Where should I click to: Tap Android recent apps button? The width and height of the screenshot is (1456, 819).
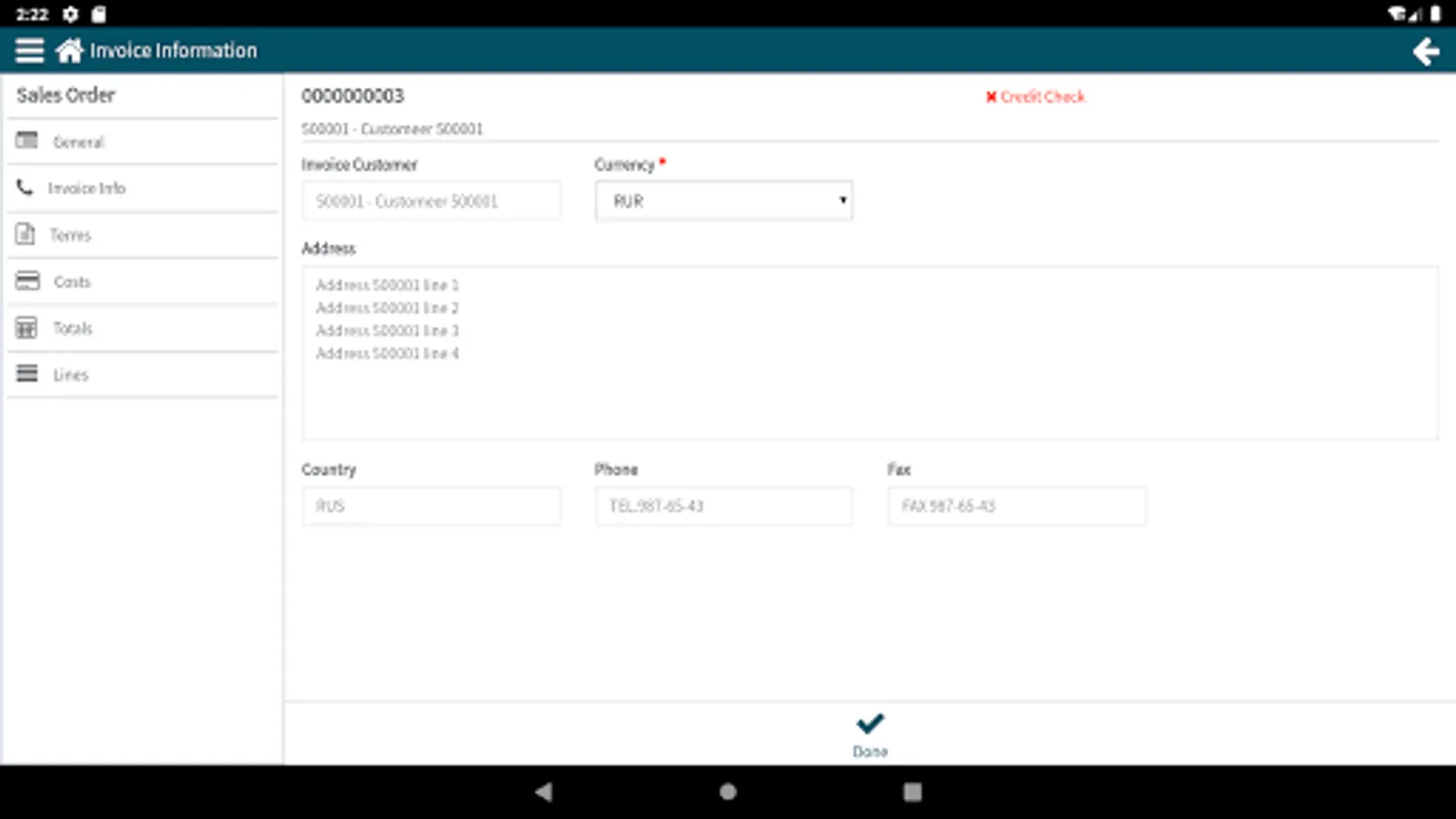913,792
